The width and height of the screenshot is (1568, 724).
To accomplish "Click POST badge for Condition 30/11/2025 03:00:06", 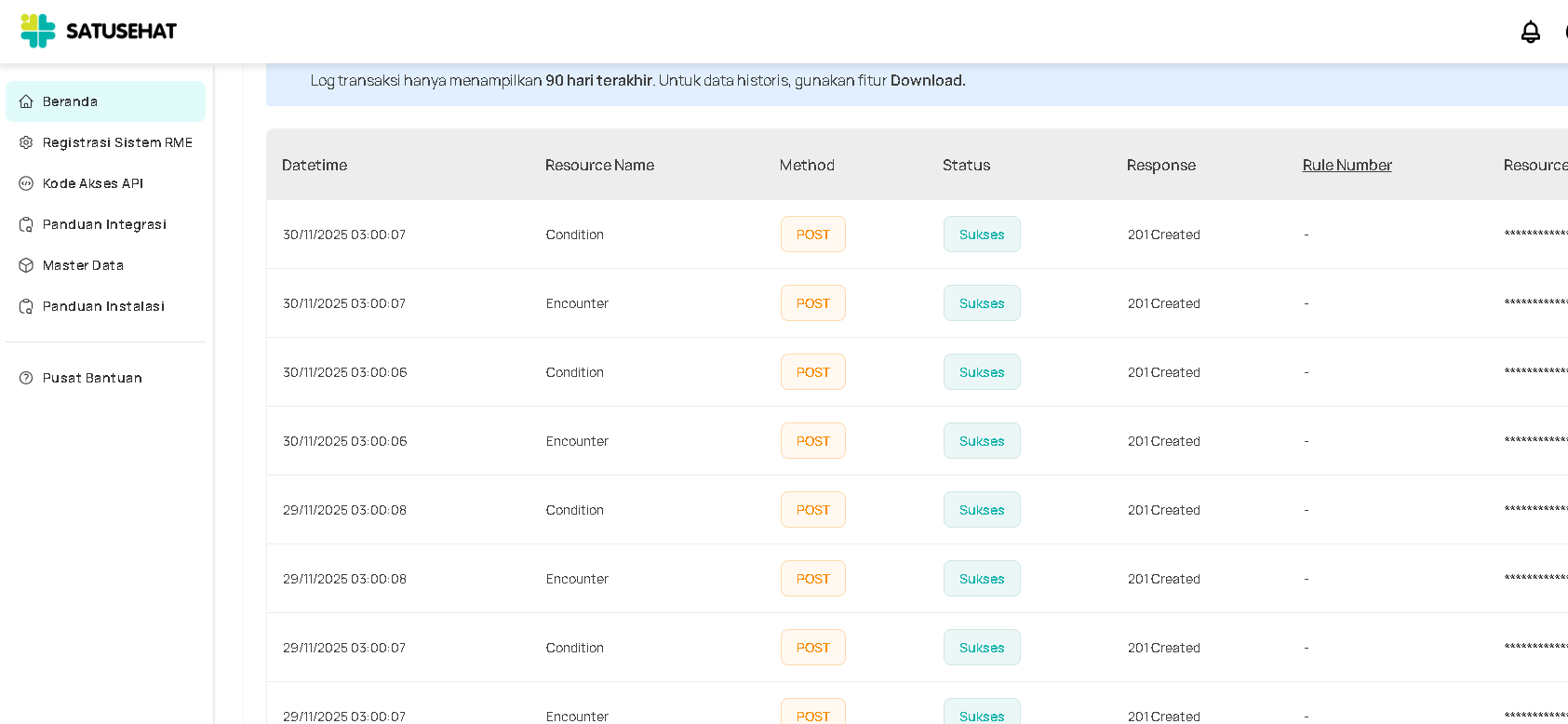I will pos(812,372).
